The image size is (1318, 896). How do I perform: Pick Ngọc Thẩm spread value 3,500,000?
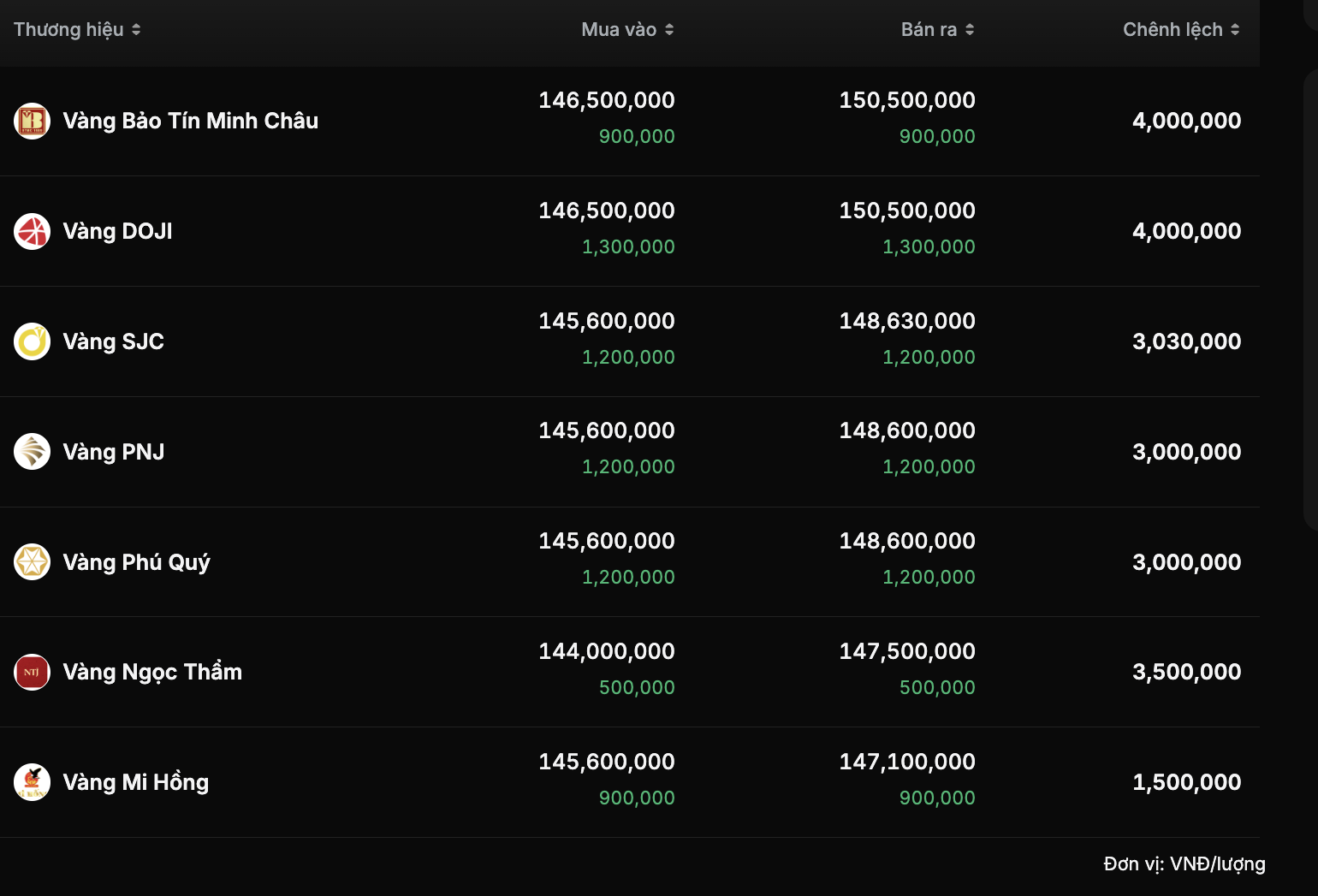tap(1187, 672)
